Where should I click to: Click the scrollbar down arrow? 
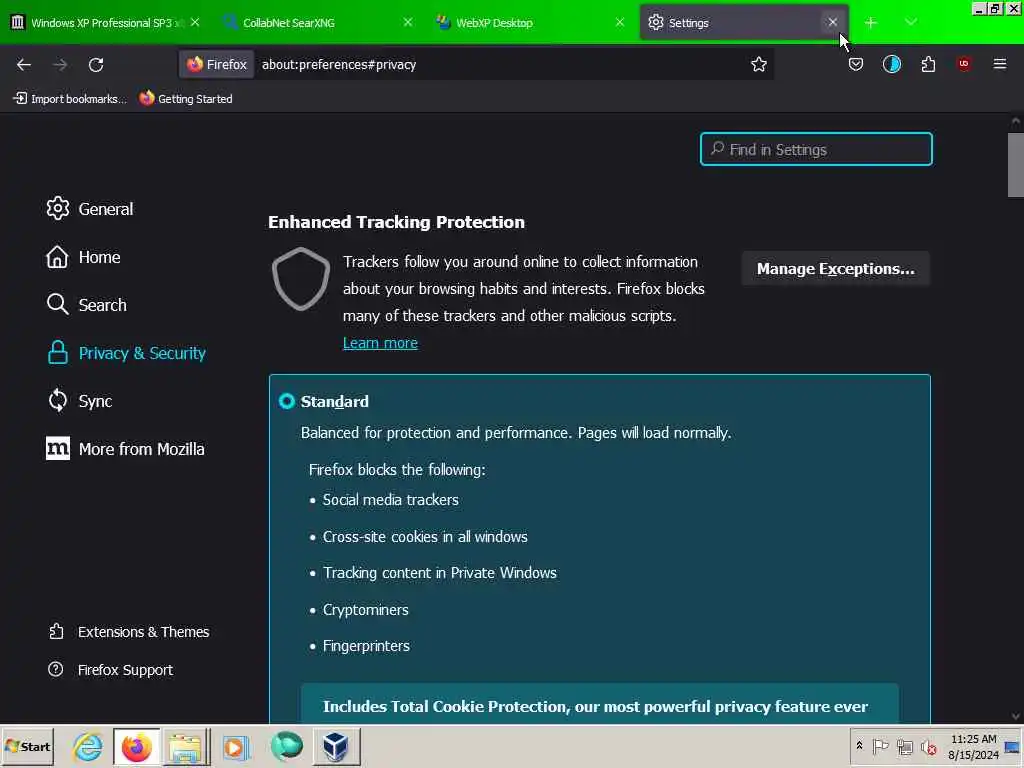[1015, 716]
